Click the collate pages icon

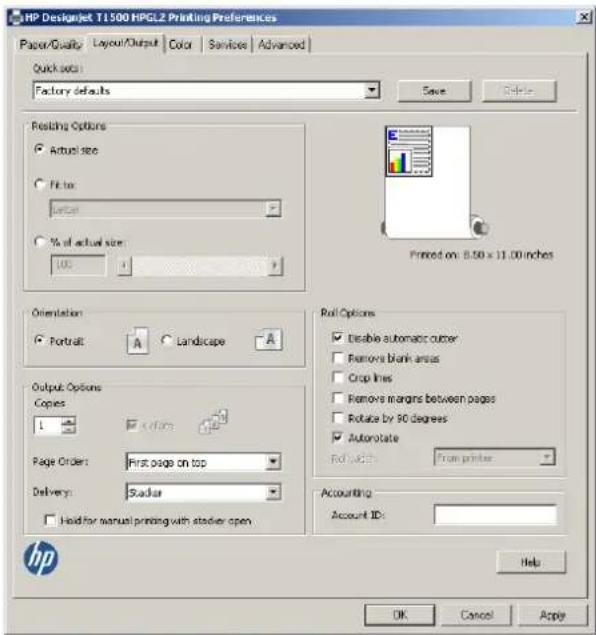coord(213,422)
